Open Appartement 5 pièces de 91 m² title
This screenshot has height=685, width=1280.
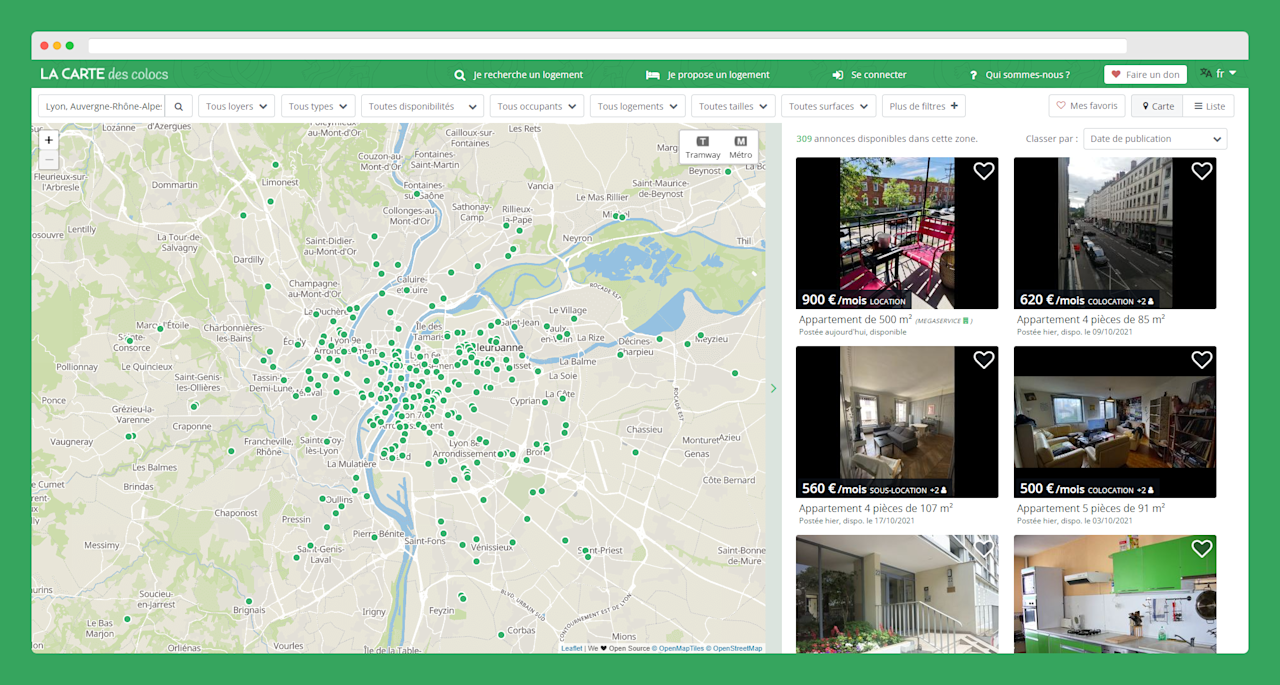1091,509
